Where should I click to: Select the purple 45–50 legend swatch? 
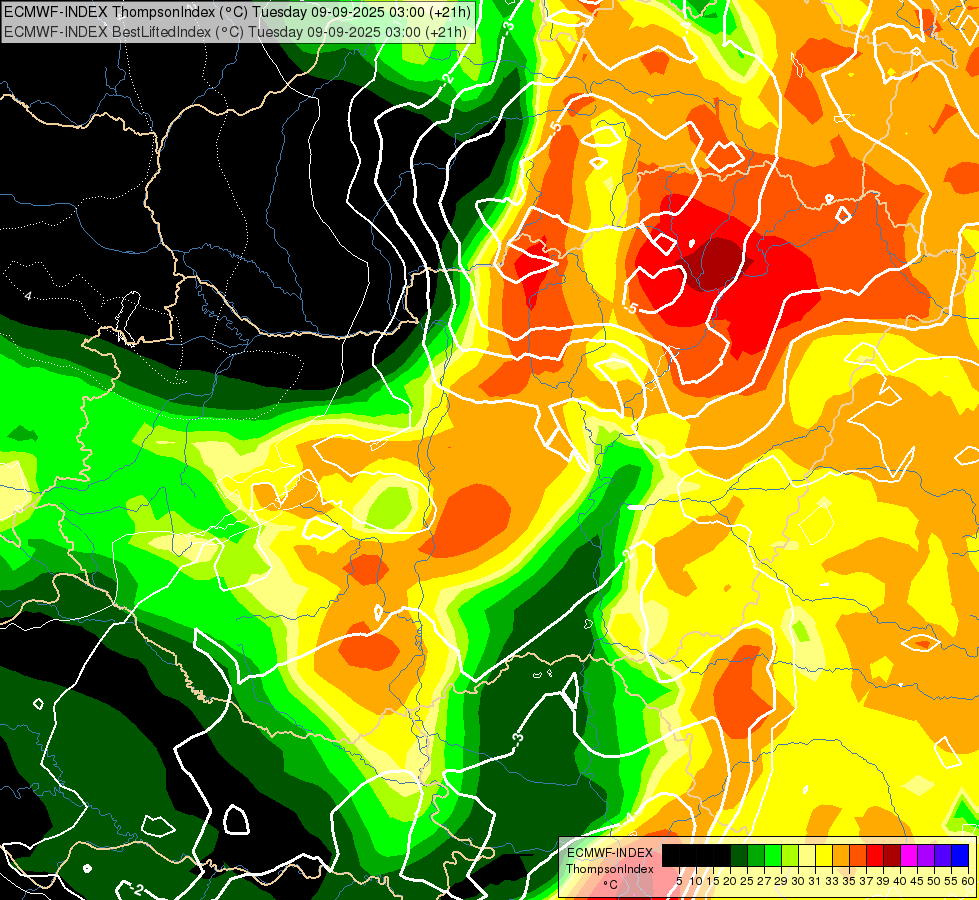click(926, 855)
